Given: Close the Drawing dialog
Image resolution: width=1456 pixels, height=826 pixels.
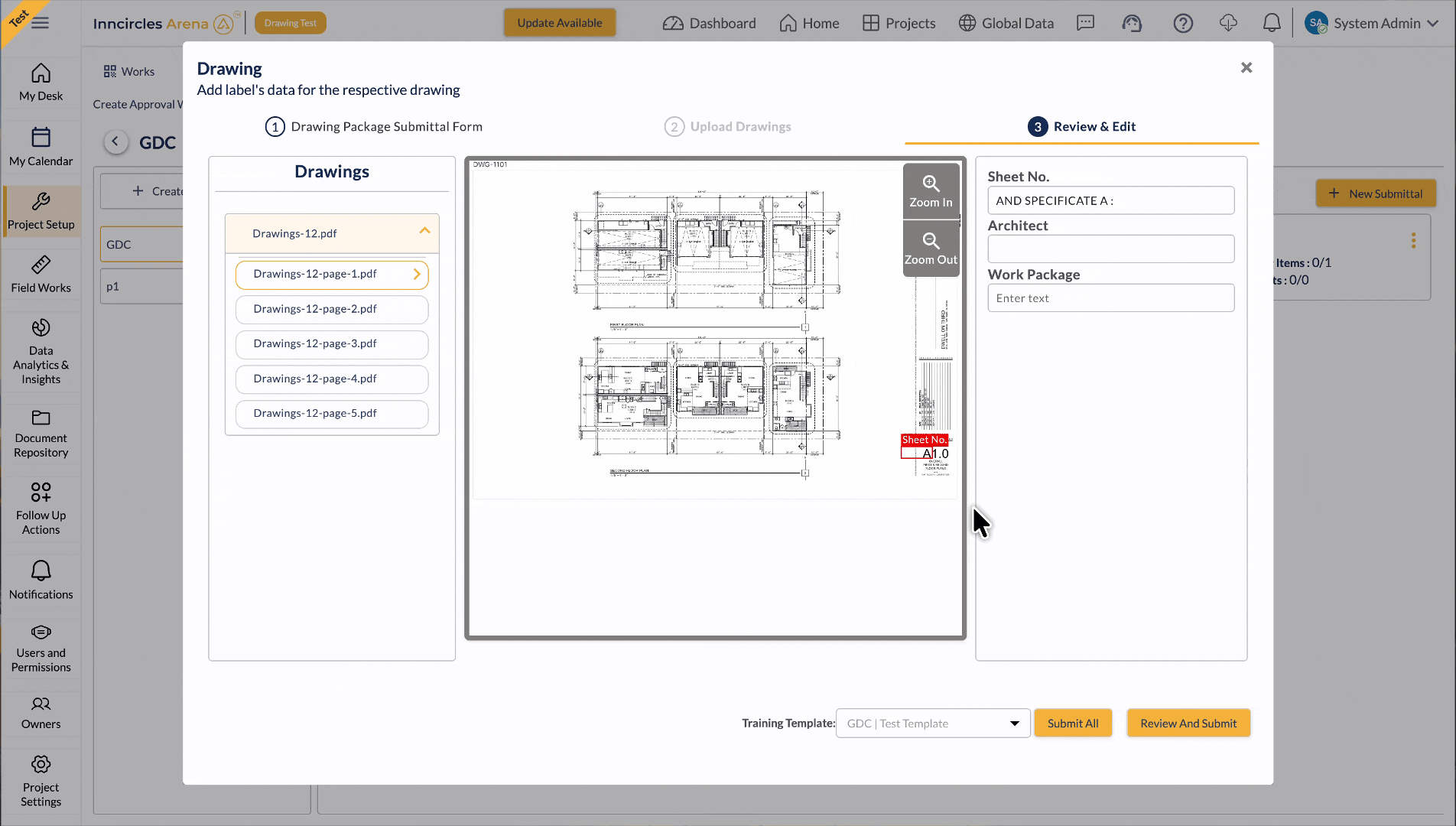Looking at the screenshot, I should pos(1246,68).
